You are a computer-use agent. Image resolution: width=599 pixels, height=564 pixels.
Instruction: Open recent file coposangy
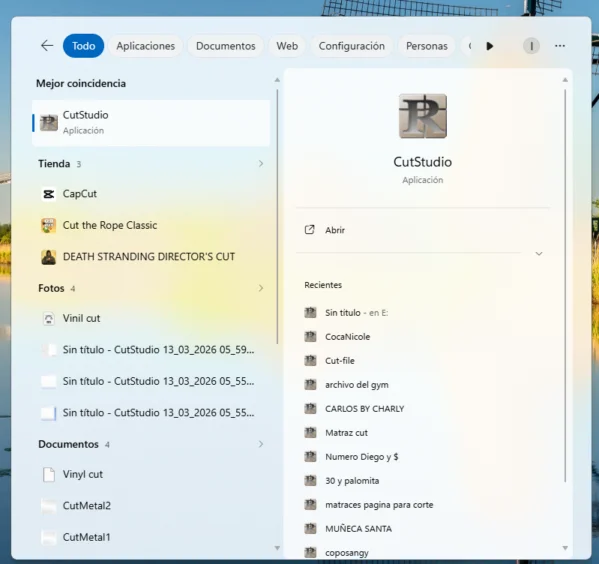pos(423,553)
